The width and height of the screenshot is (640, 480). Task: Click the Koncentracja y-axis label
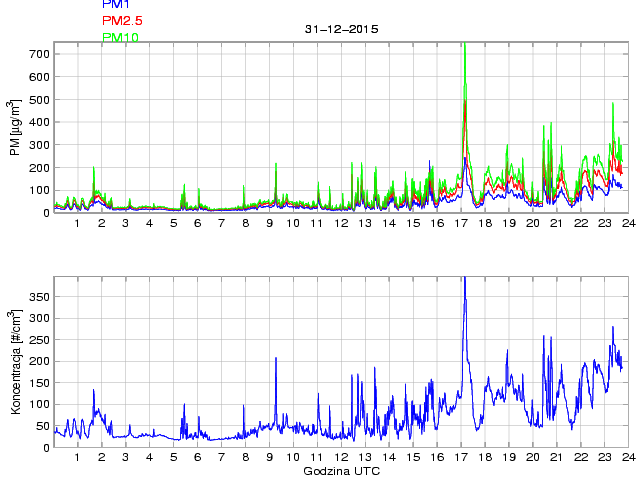[16, 362]
